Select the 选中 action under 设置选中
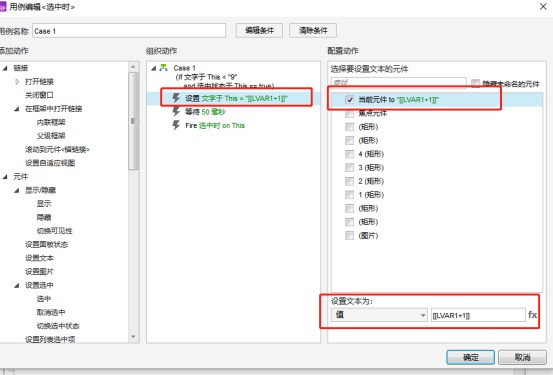This screenshot has width=553, height=375. pyautogui.click(x=44, y=299)
